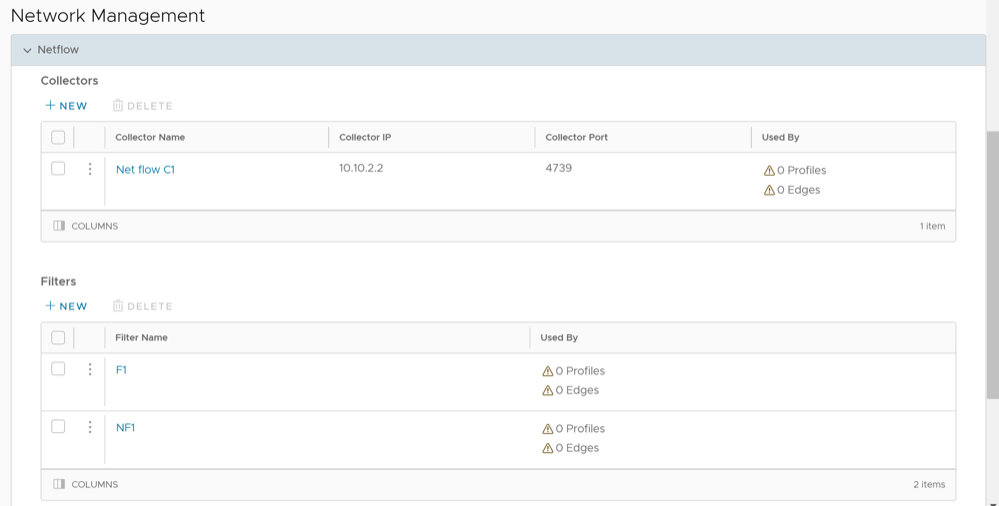Click the warning icon beside collector's 0 Profiles
The image size is (999, 506).
(x=769, y=171)
